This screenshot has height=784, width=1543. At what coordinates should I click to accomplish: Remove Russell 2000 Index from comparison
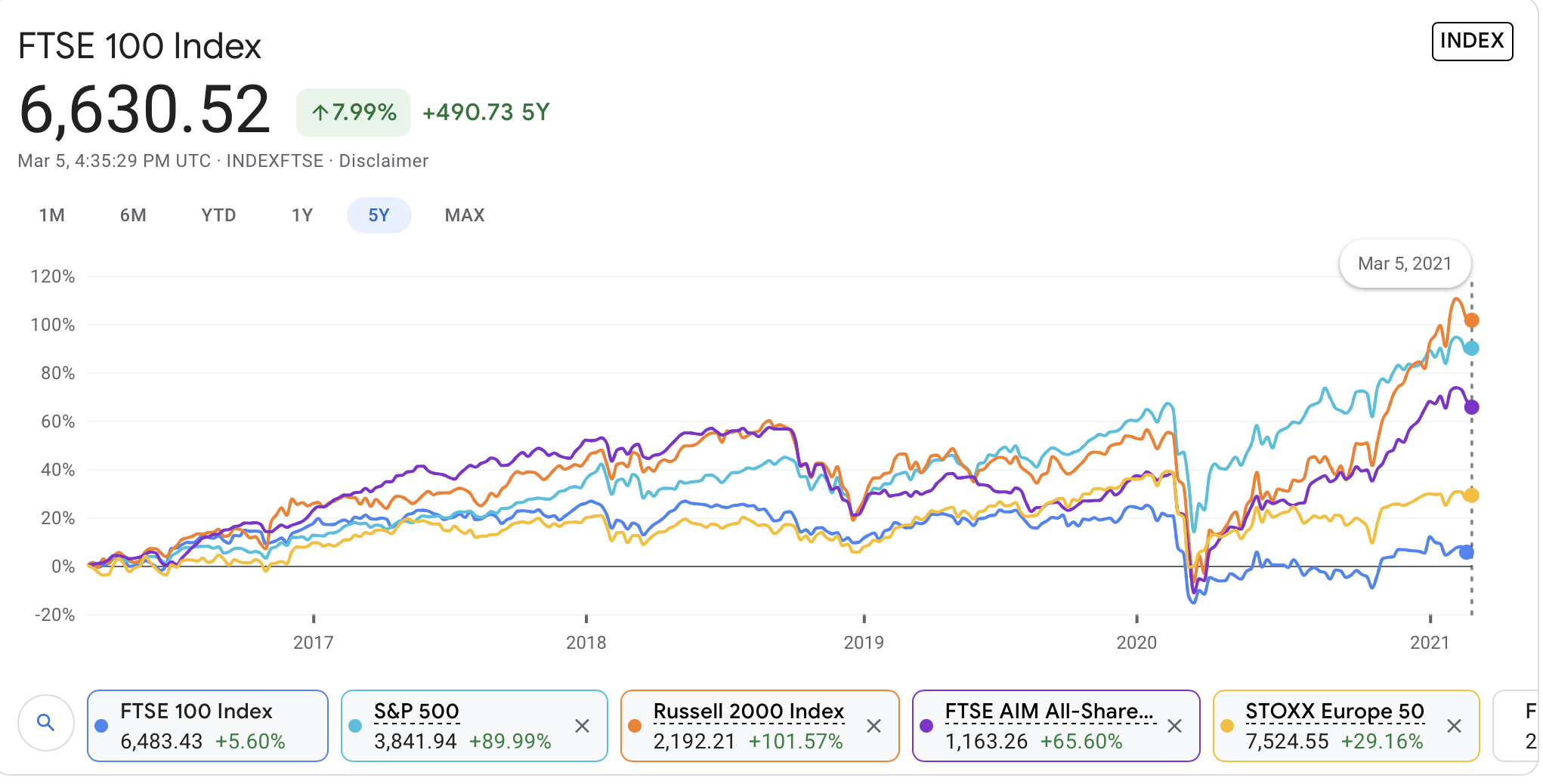tap(874, 726)
